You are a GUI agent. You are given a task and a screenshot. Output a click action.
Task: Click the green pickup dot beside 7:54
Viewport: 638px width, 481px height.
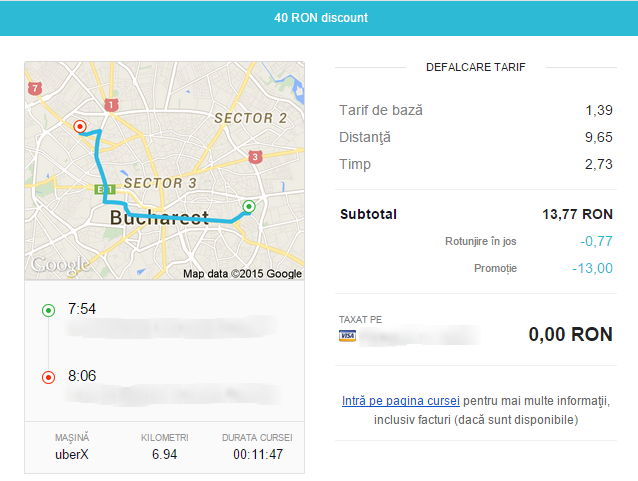[48, 310]
